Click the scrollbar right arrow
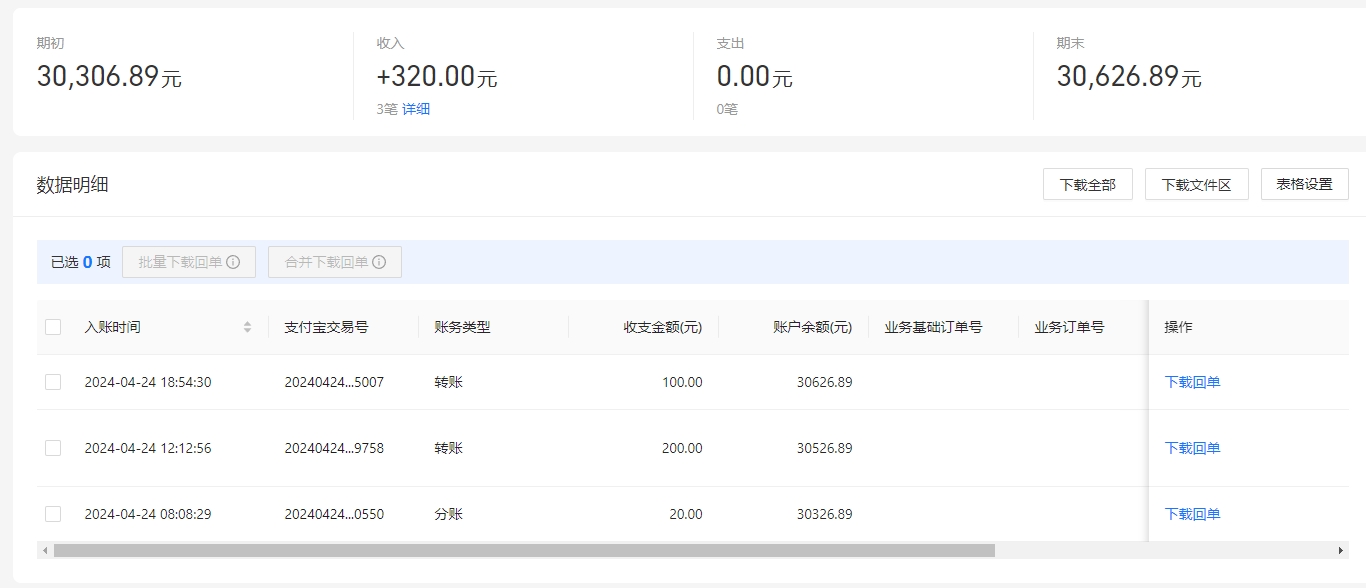 (1341, 550)
